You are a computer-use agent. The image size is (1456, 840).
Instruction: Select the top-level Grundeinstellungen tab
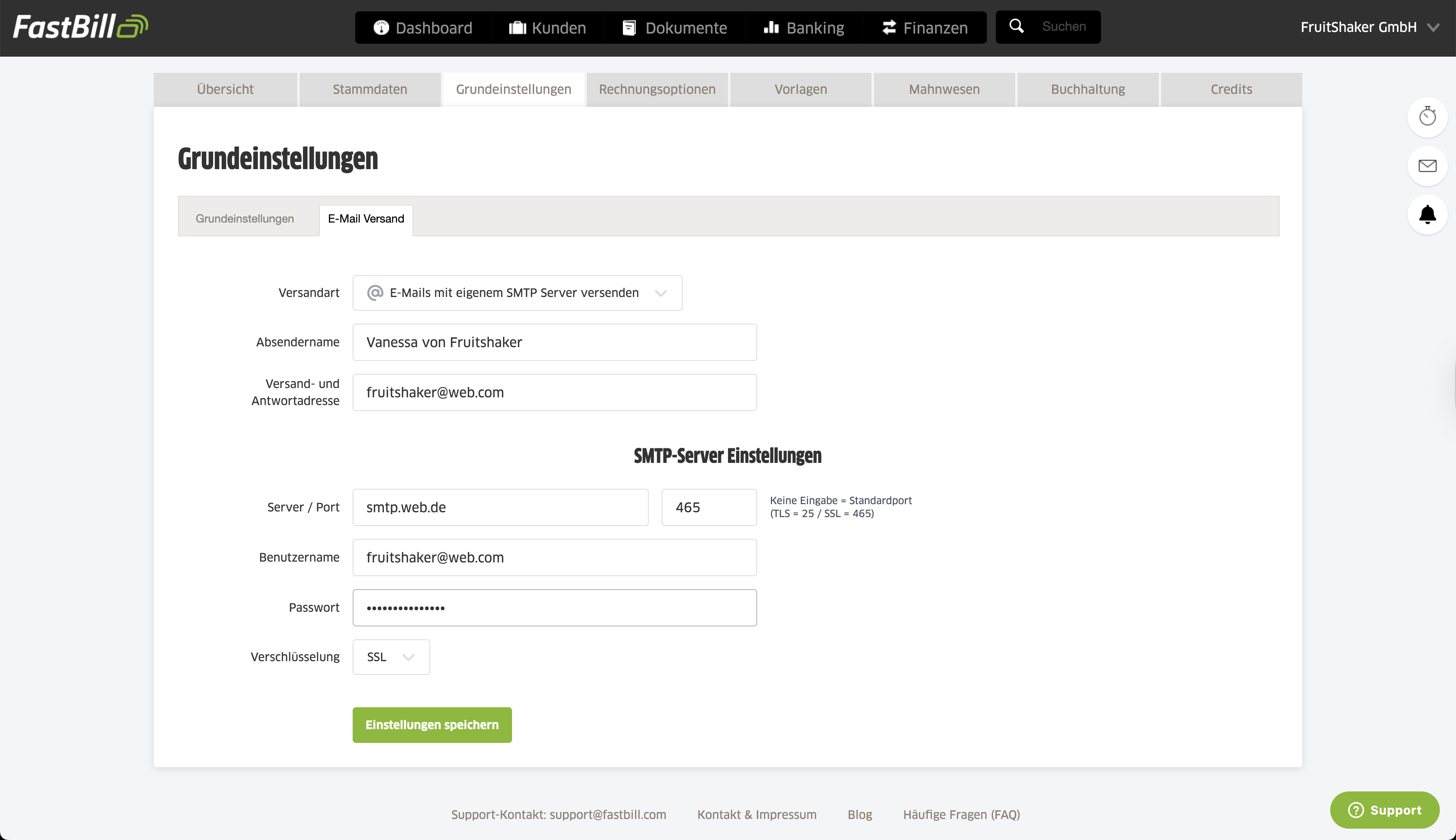tap(513, 89)
